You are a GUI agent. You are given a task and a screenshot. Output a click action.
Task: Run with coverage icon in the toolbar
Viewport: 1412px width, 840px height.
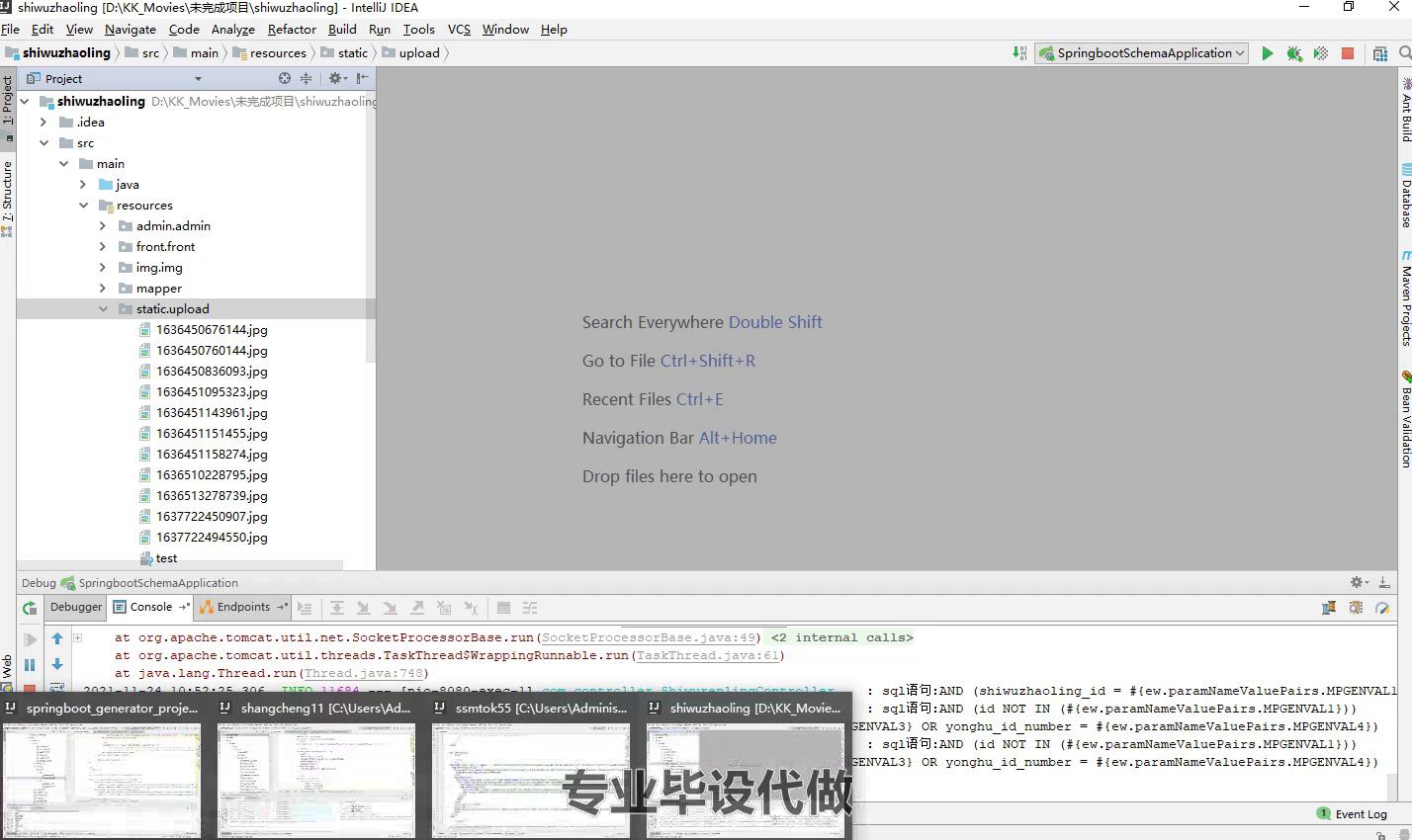coord(1320,53)
